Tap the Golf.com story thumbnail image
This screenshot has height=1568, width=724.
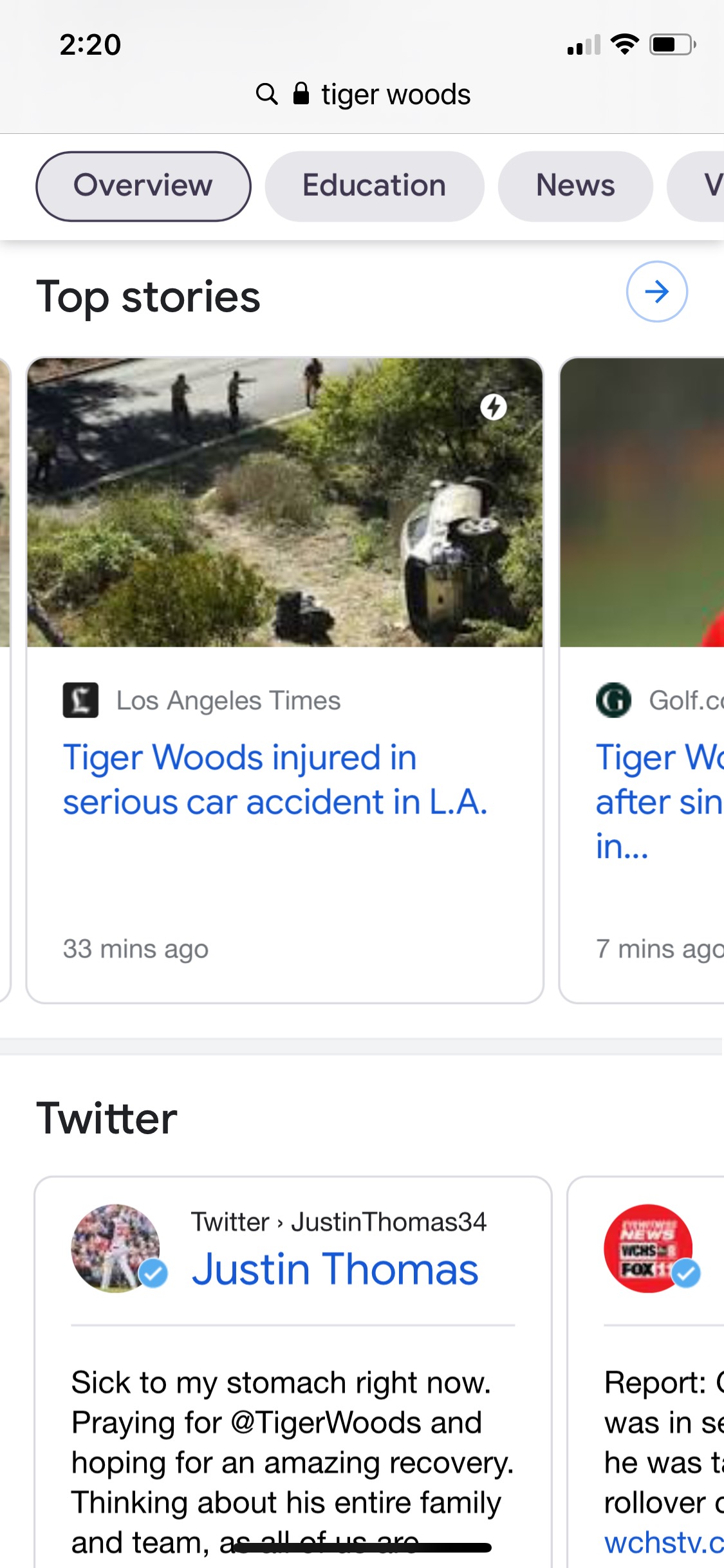tap(642, 502)
